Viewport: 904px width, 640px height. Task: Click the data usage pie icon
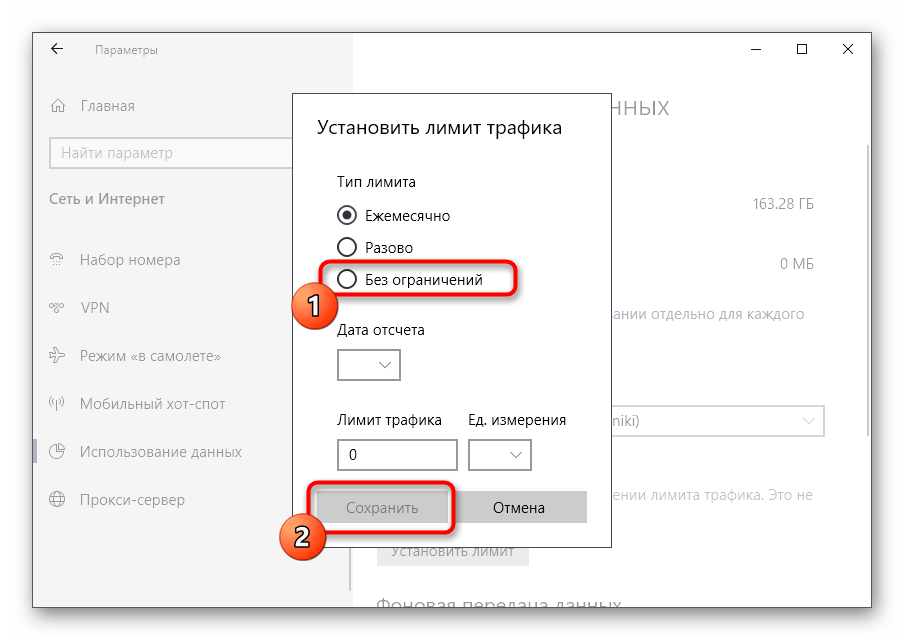coord(57,452)
